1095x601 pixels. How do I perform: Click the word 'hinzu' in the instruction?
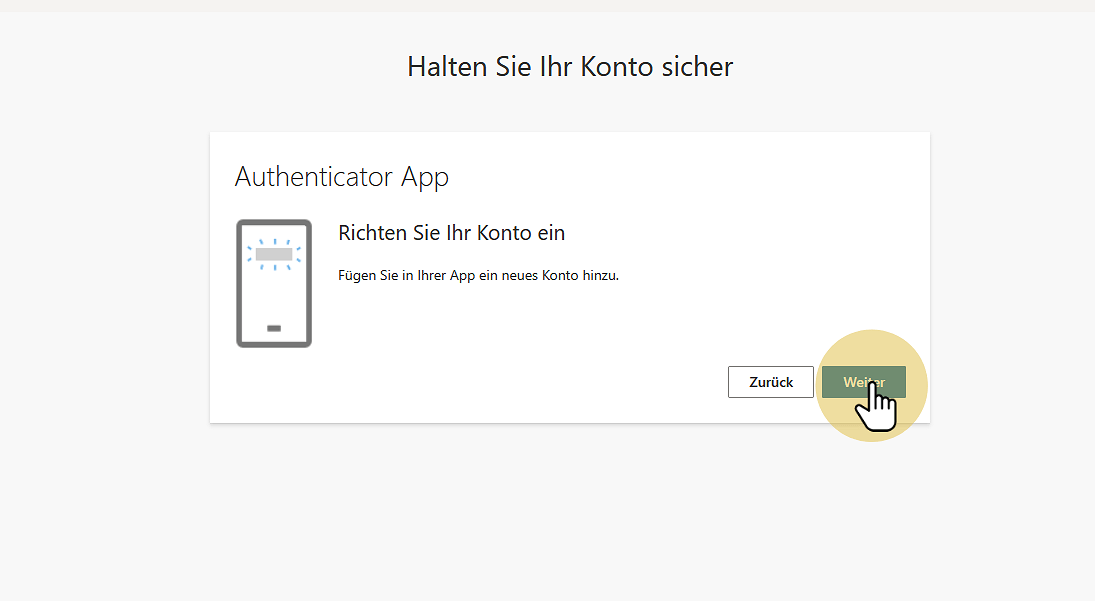(x=600, y=275)
